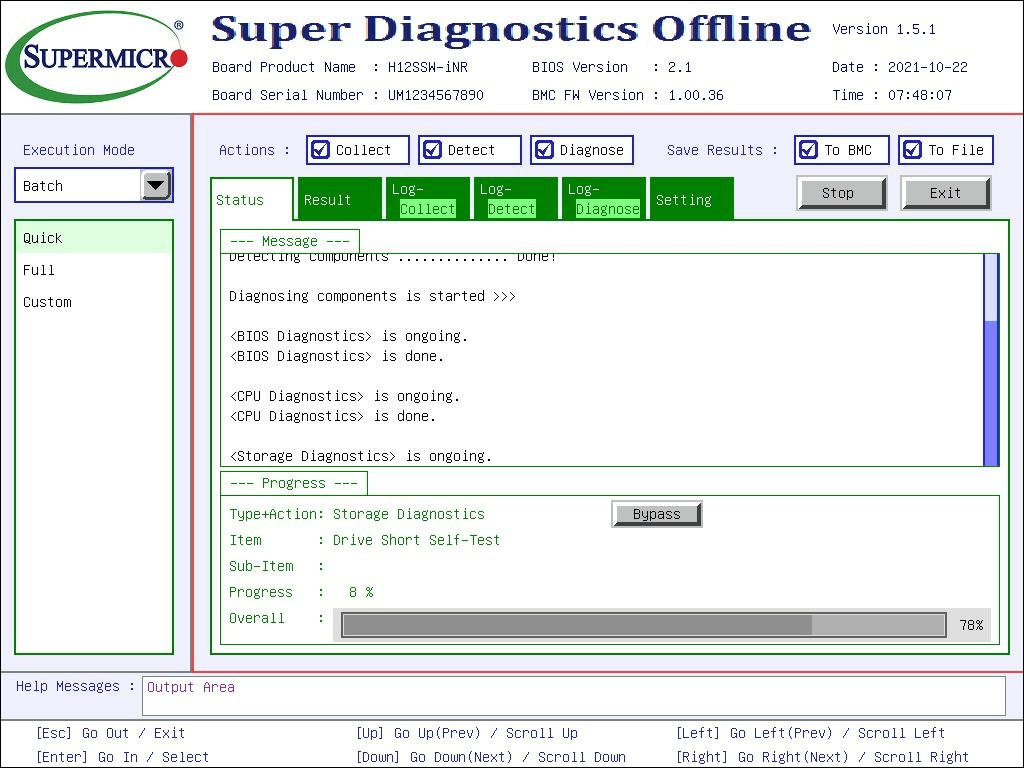Screen dimensions: 1024x768
Task: Select the Full test mode
Action: (x=40, y=270)
